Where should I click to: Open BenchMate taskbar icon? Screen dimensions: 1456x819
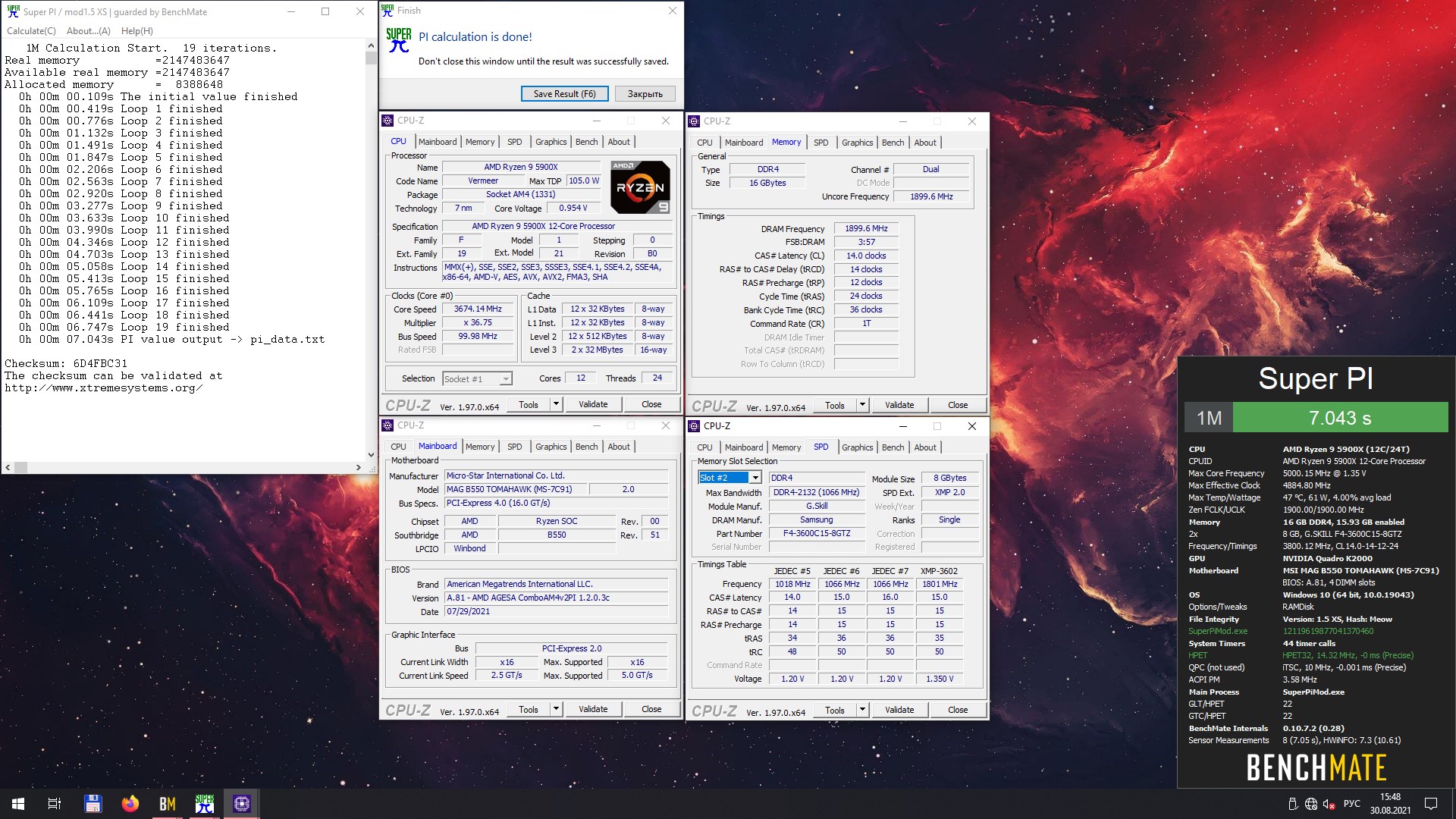[168, 804]
